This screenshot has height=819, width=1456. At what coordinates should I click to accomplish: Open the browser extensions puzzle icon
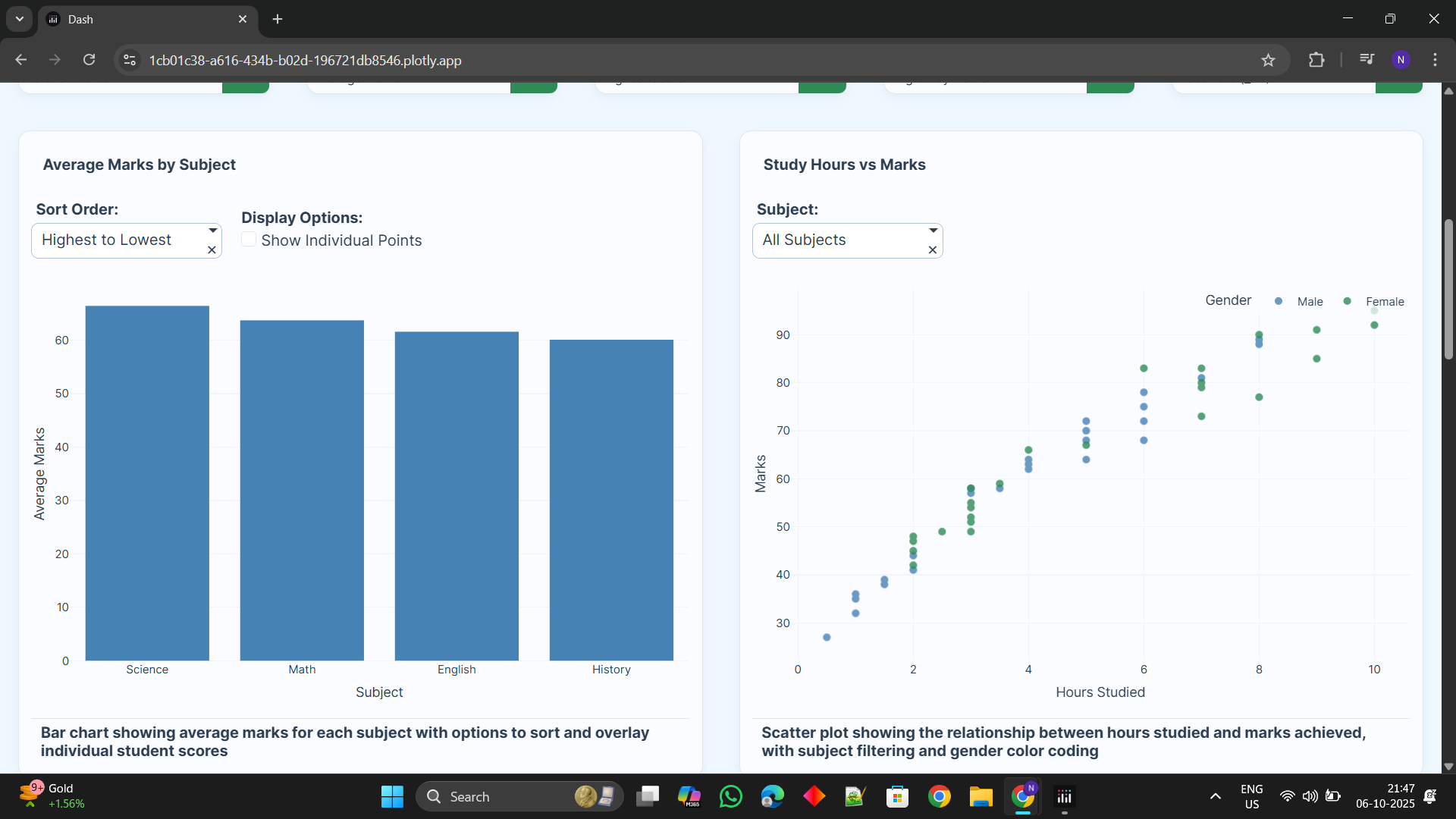point(1316,60)
